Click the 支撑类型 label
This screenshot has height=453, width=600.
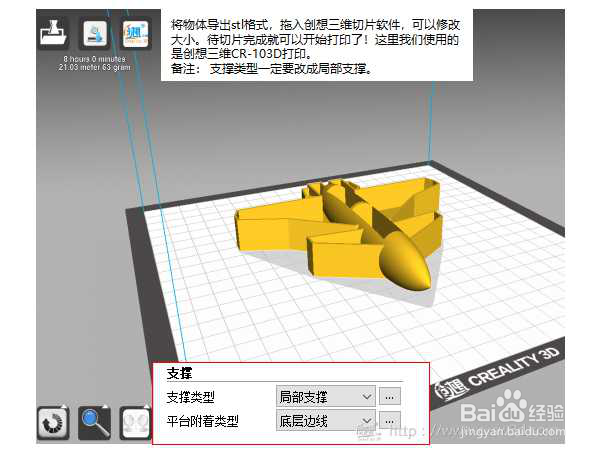(191, 398)
